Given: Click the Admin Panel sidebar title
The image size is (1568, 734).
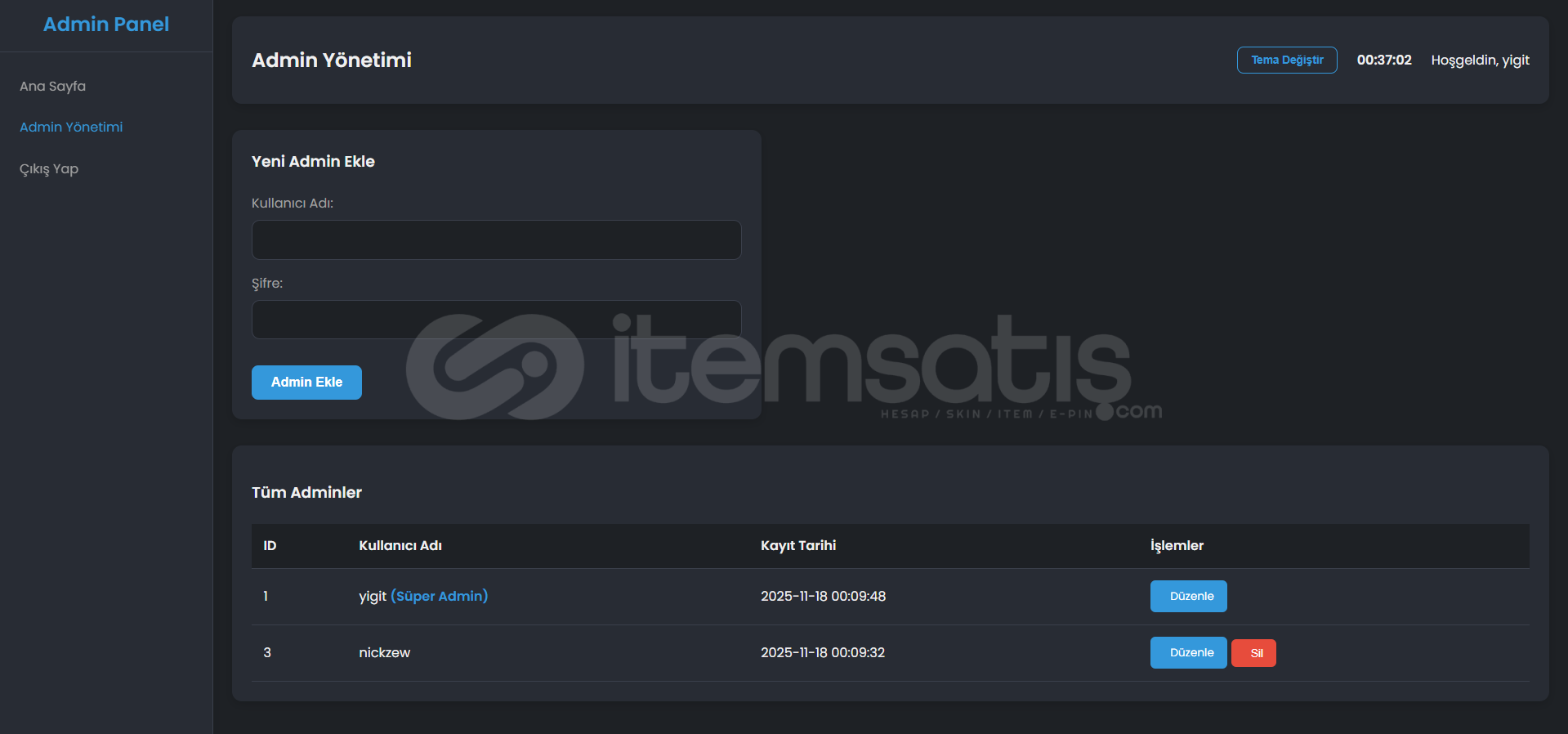Looking at the screenshot, I should [106, 25].
